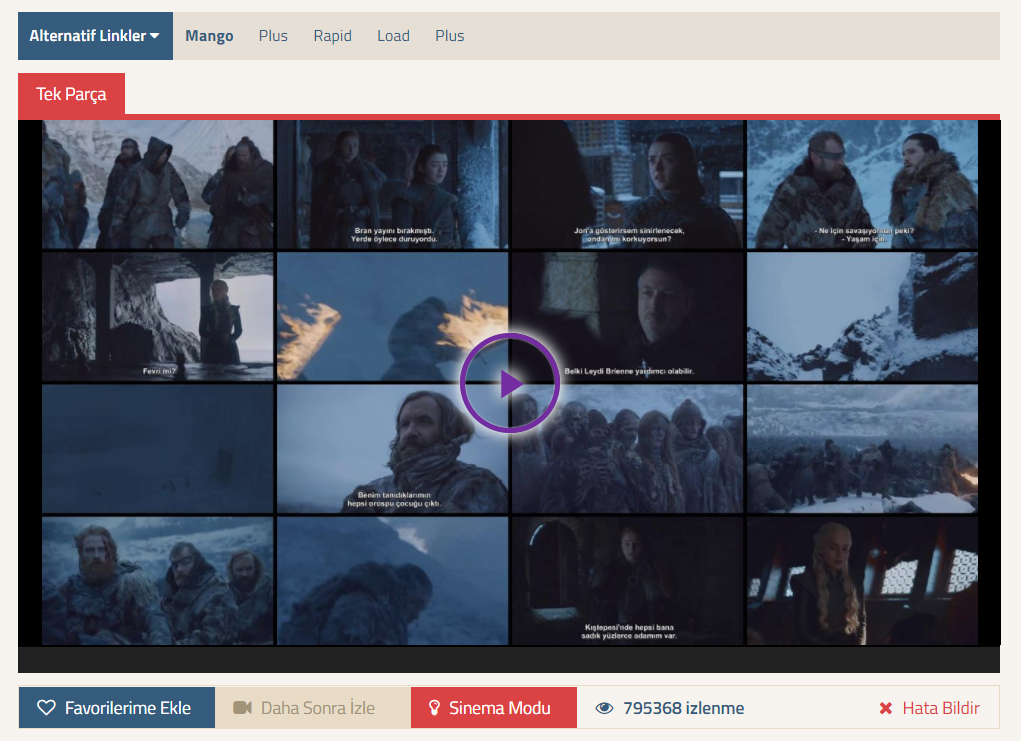Select the first Plus source after Mango
This screenshot has width=1021, height=741.
coord(273,36)
